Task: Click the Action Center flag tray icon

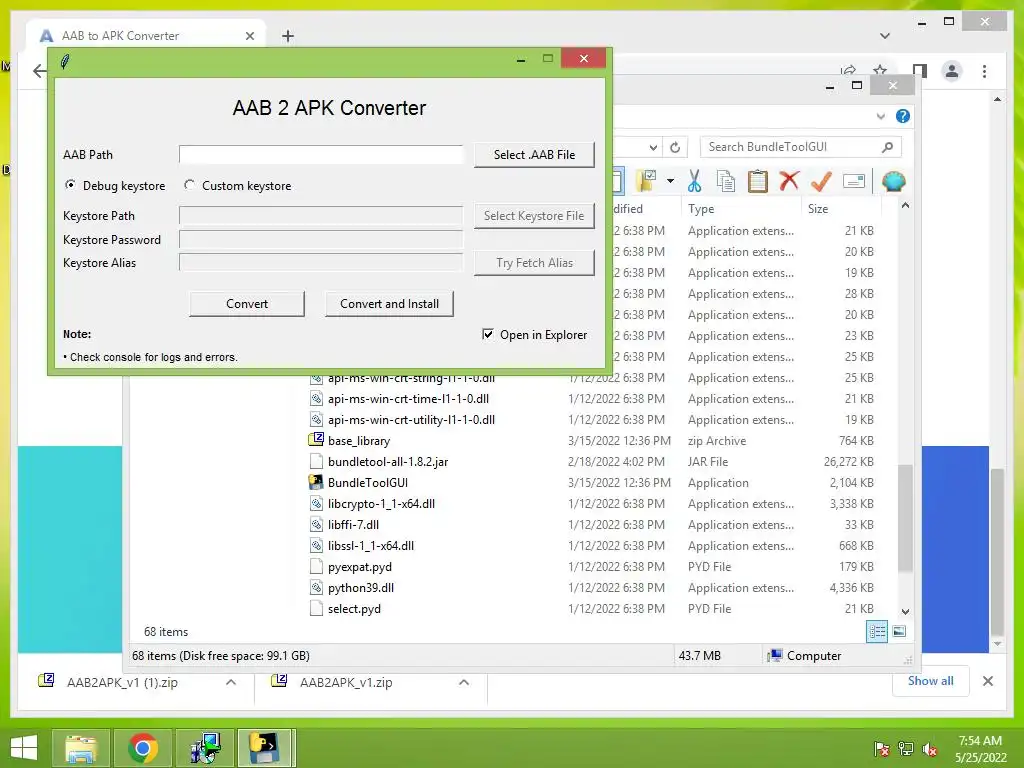Action: click(x=881, y=749)
